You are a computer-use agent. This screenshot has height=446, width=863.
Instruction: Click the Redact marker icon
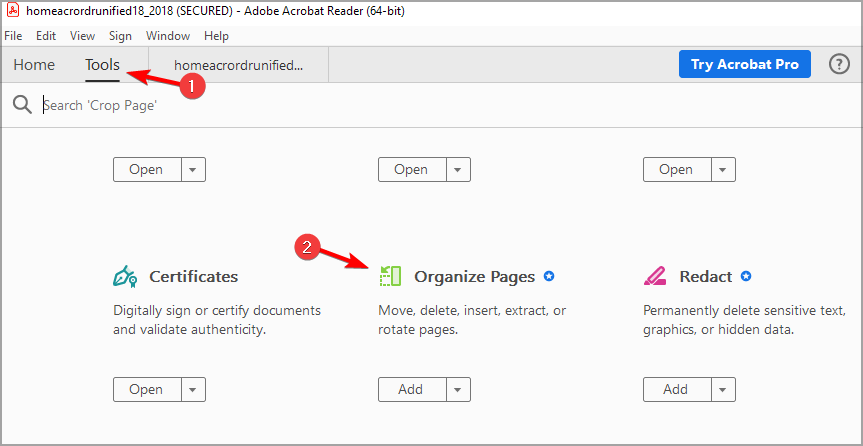[x=655, y=276]
